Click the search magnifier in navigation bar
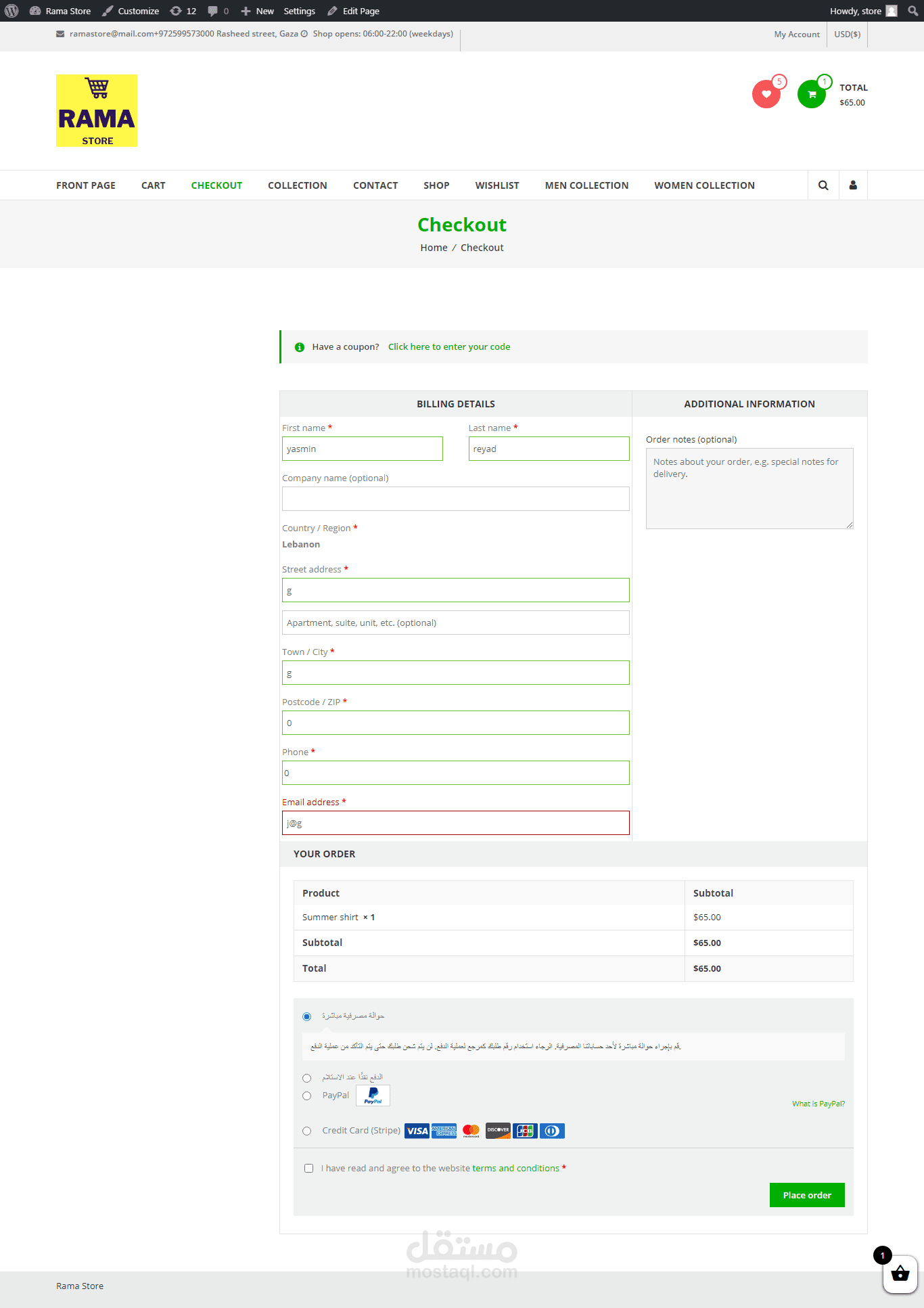This screenshot has height=1308, width=924. pyautogui.click(x=823, y=185)
